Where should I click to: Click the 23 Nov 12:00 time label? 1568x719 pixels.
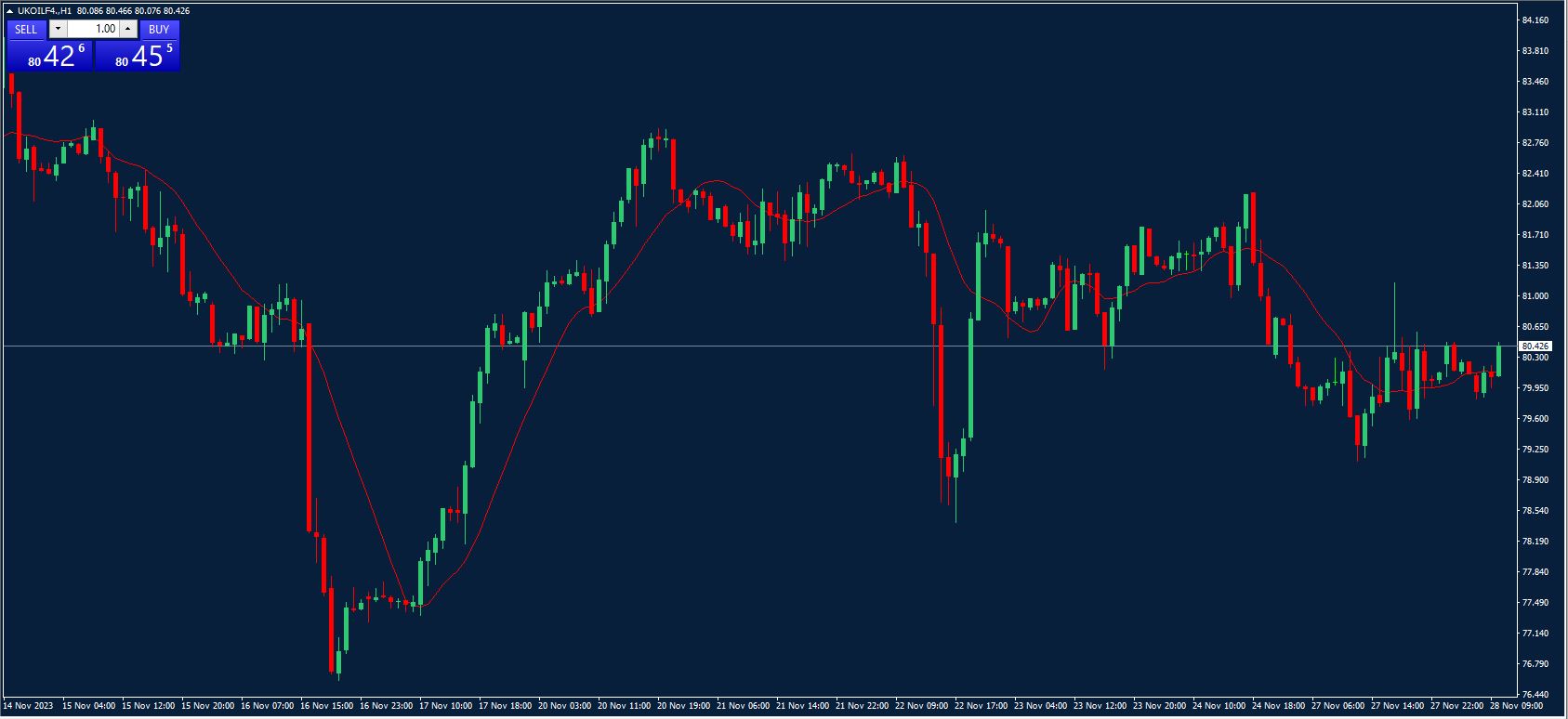point(1100,706)
